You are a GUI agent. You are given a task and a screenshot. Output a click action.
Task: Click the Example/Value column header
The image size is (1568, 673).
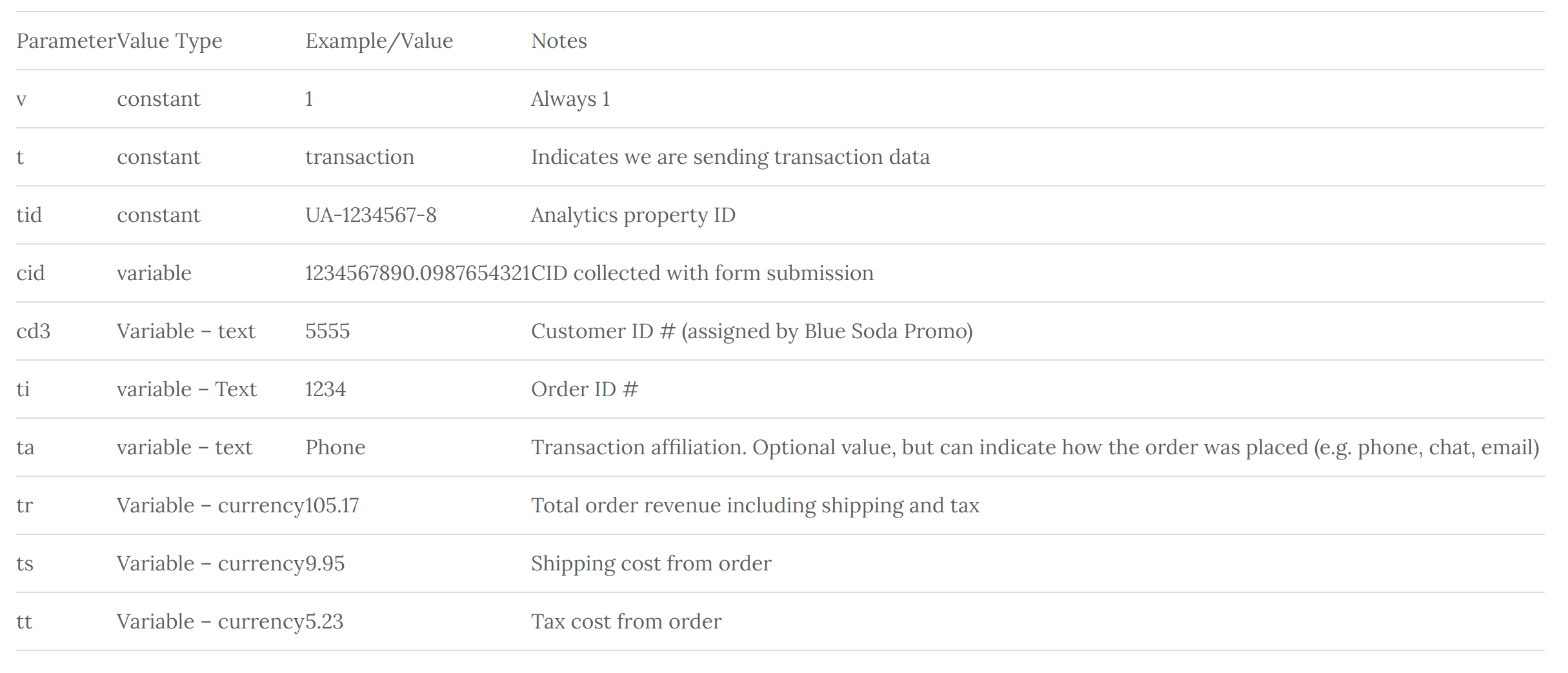click(379, 41)
